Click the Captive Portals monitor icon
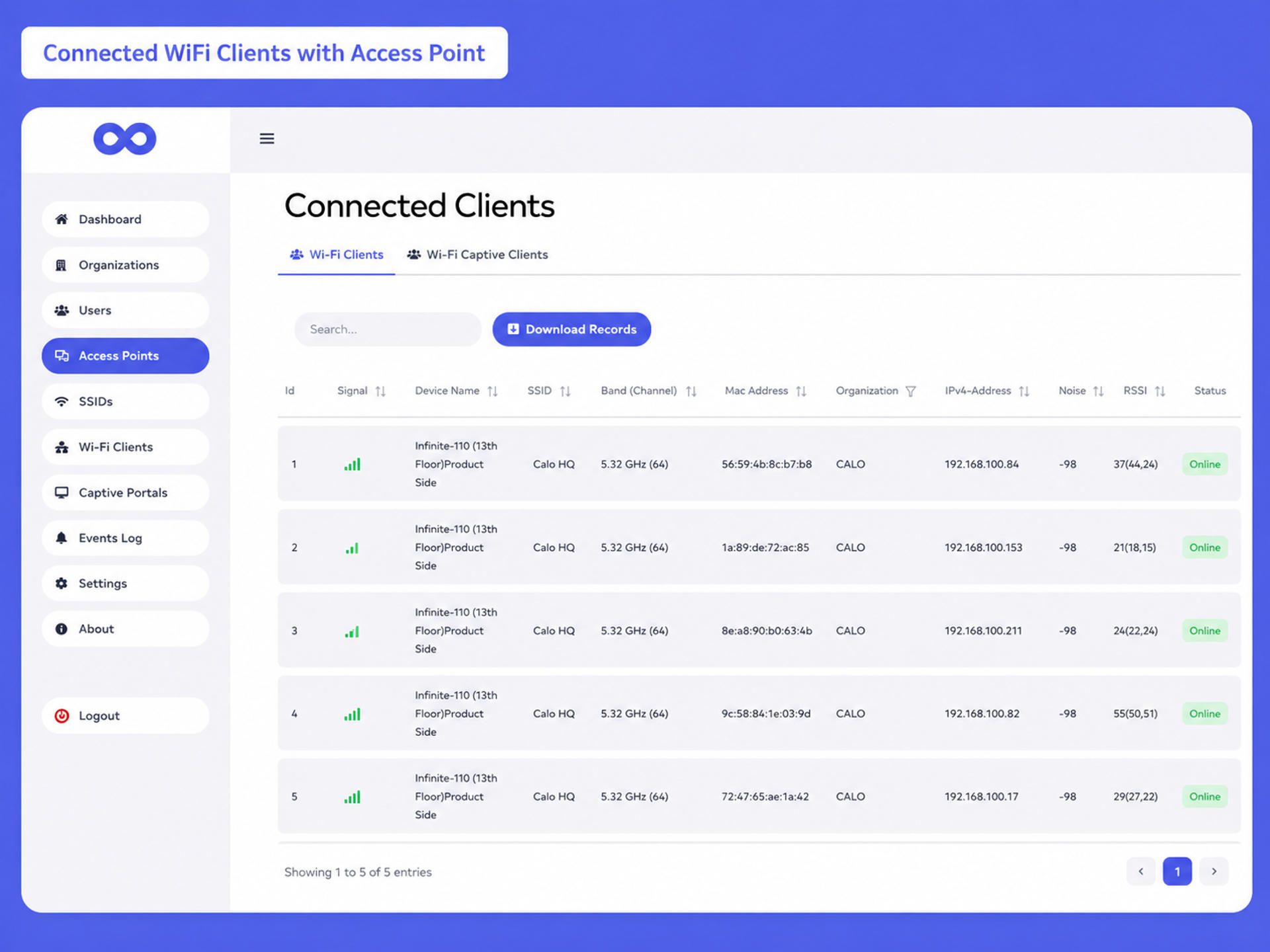 pyautogui.click(x=62, y=493)
